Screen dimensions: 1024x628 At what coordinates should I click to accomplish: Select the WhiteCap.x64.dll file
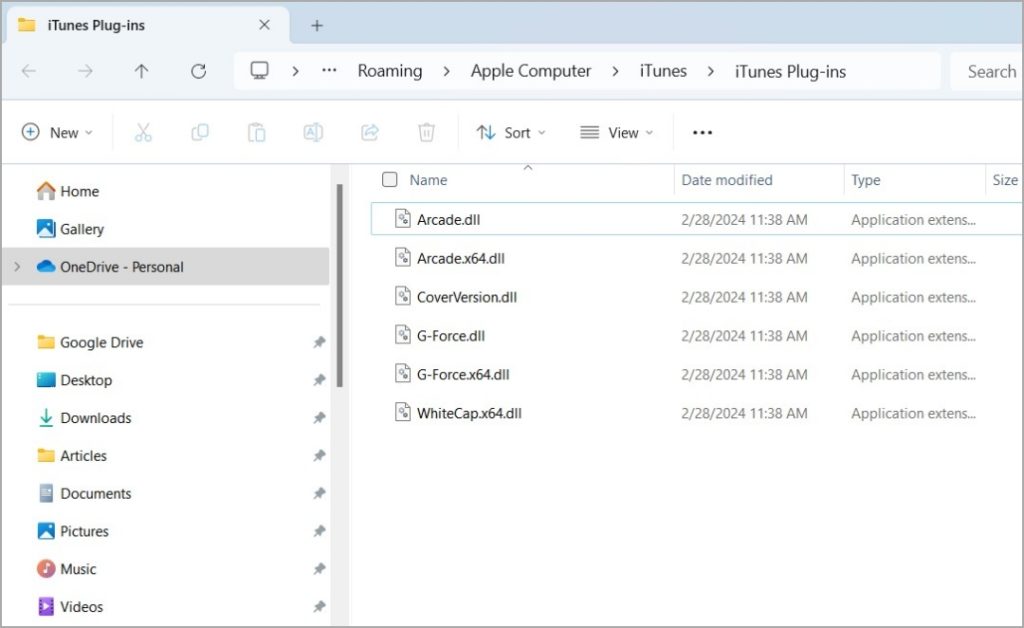tap(469, 413)
